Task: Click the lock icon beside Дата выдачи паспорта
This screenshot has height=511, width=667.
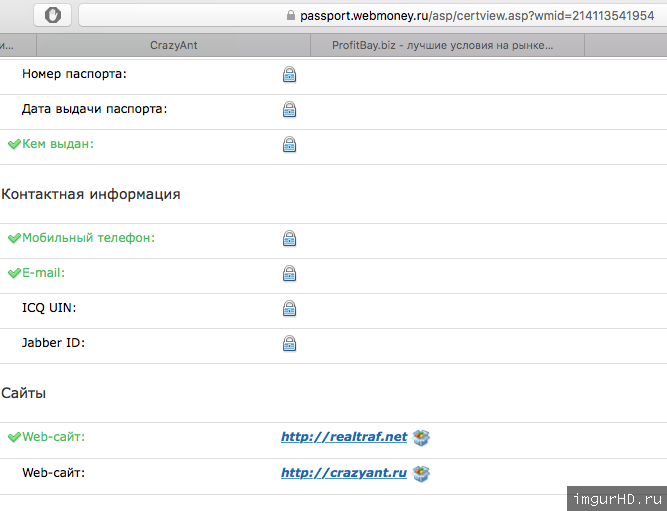Action: pyautogui.click(x=289, y=110)
